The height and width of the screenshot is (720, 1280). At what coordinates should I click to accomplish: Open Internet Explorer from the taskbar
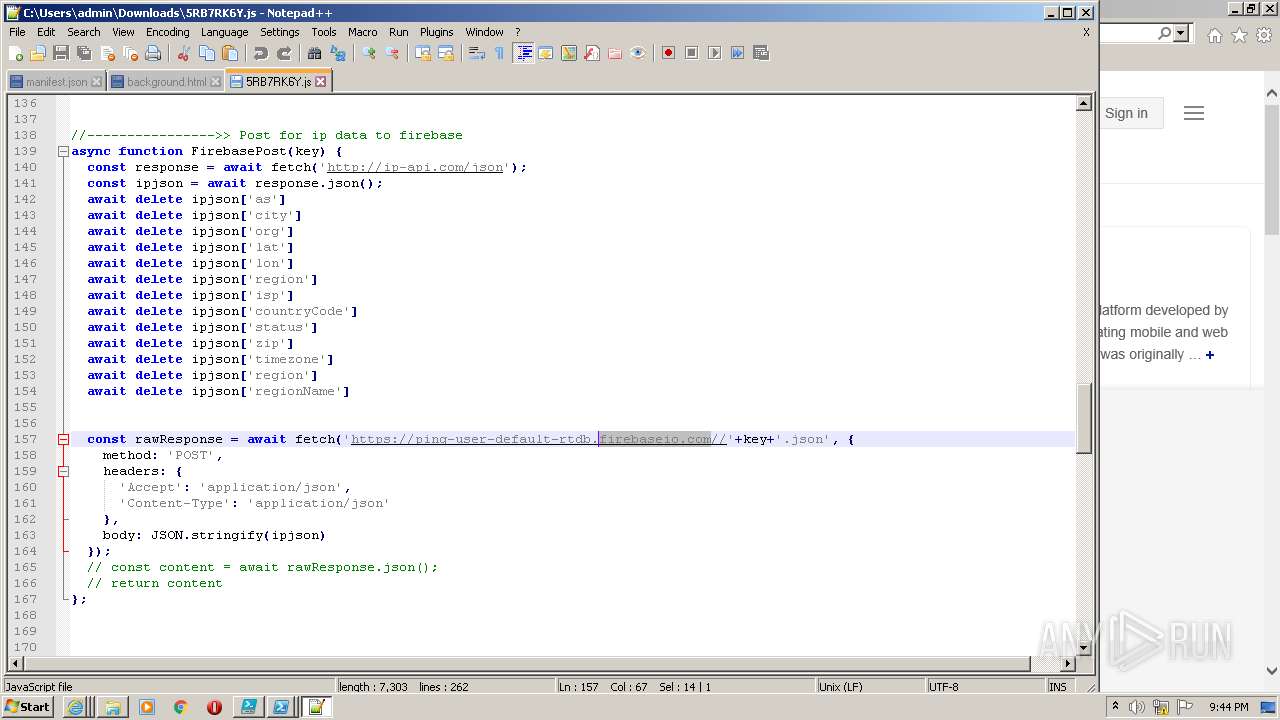pos(76,707)
